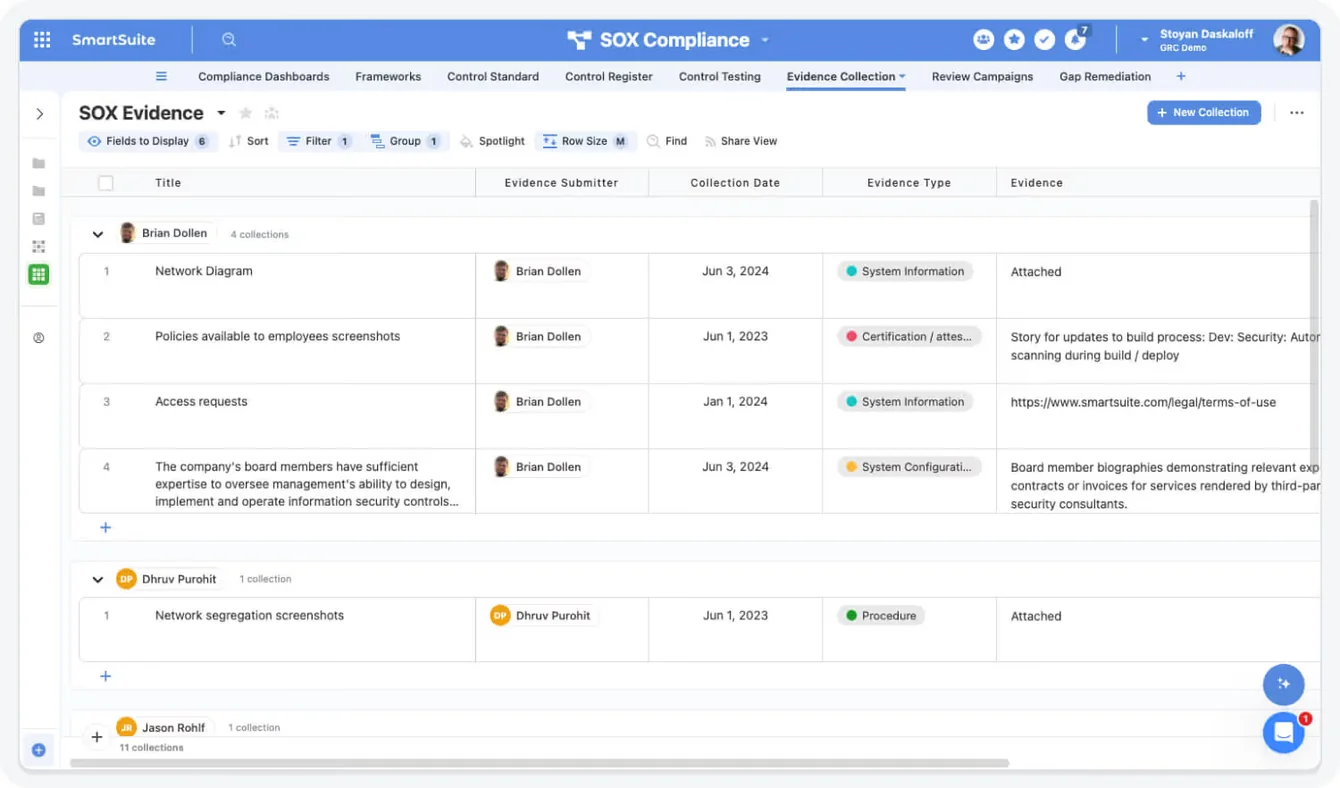Open the members icon in top bar
The width and height of the screenshot is (1340, 788).
[984, 40]
